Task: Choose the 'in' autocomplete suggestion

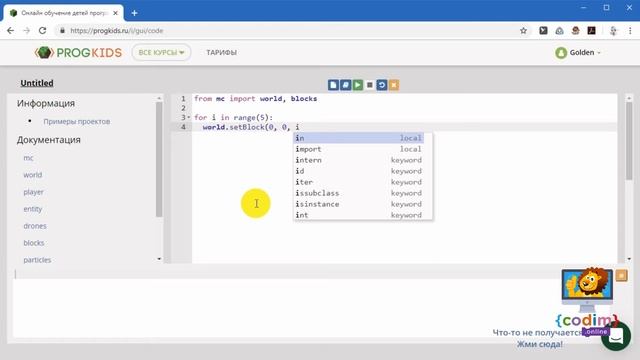Action: coord(359,138)
